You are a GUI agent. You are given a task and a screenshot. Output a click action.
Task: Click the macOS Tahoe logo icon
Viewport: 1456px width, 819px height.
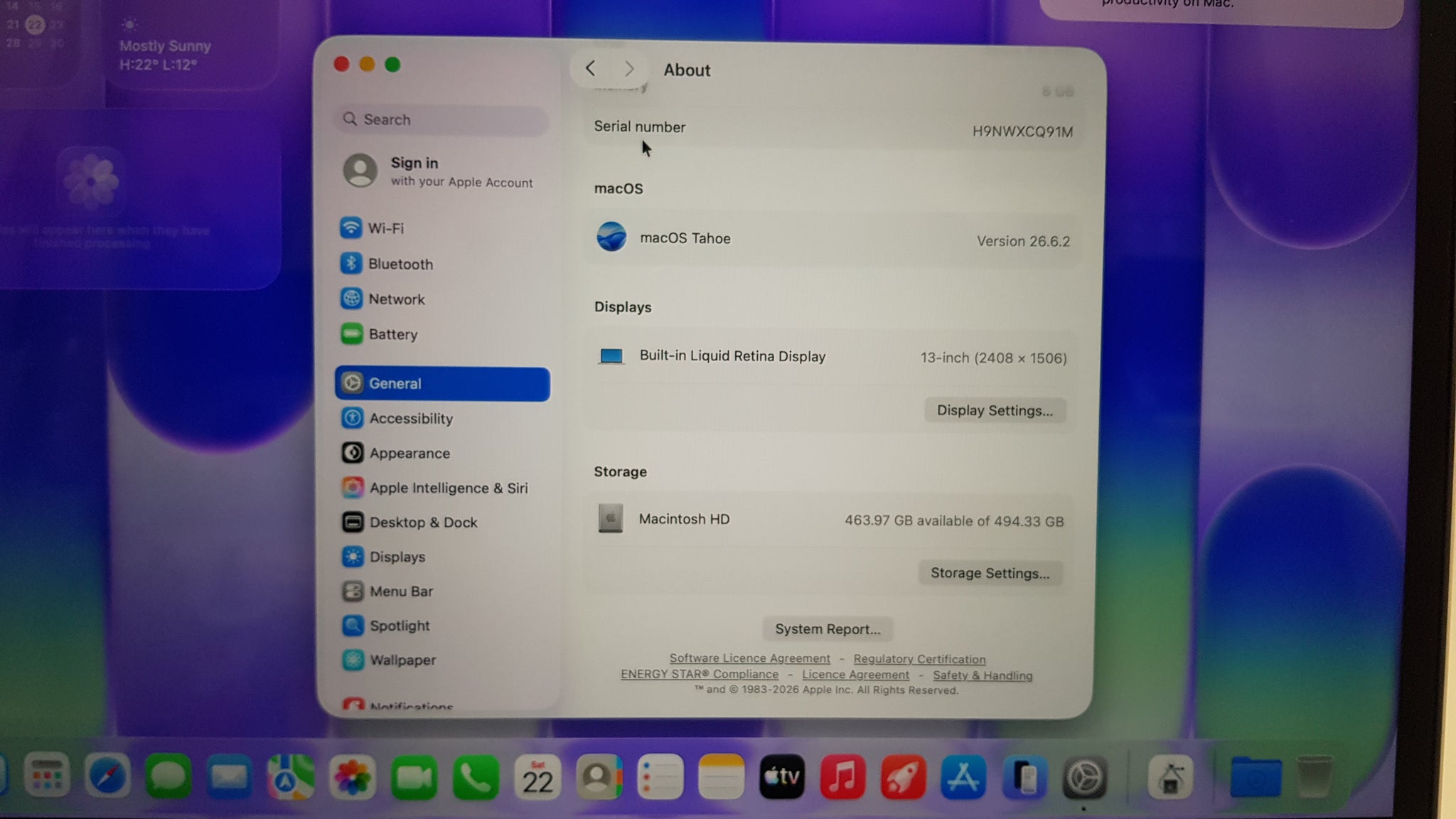pos(611,237)
